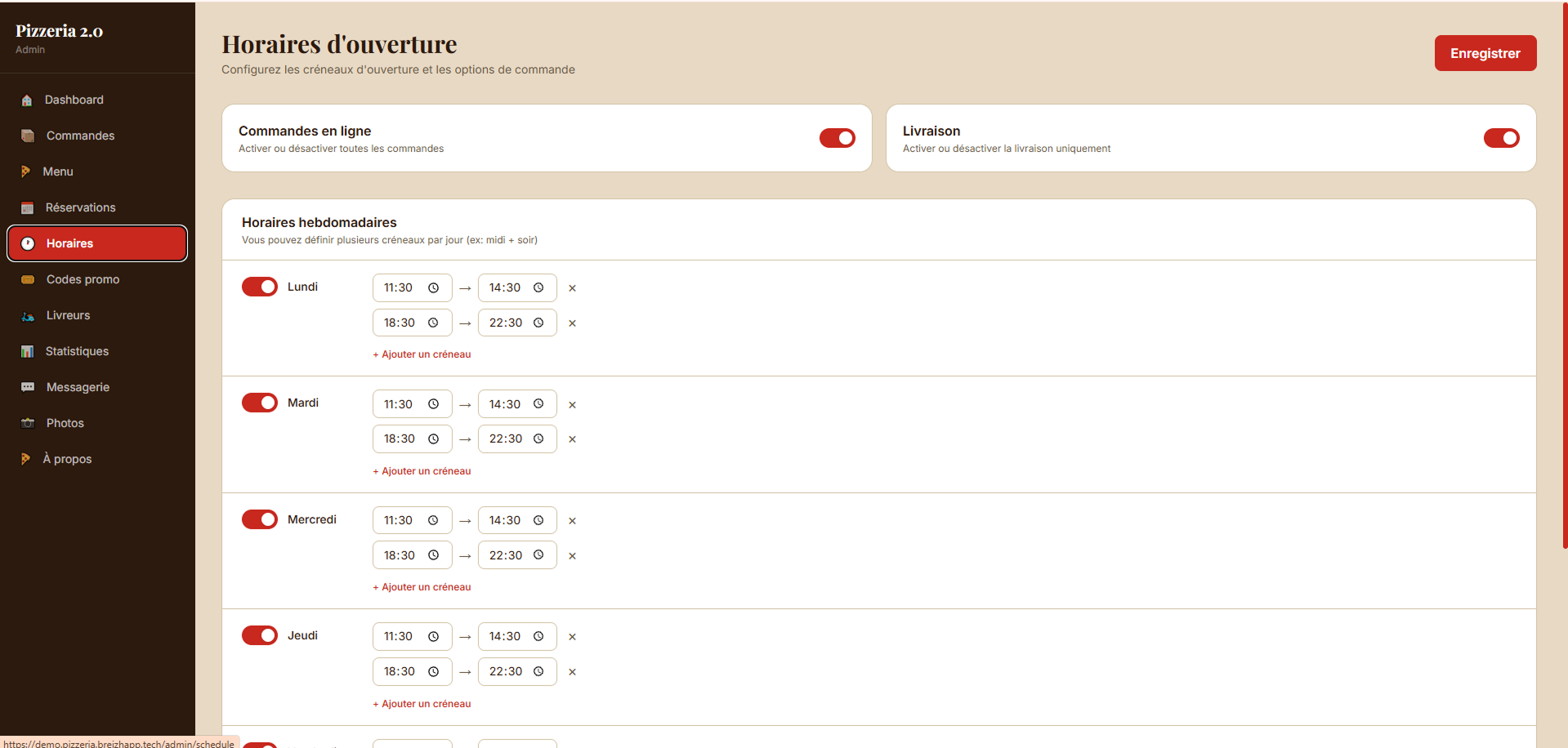
Task: Open time picker clock on Jeudi 11:30
Action: coord(434,637)
